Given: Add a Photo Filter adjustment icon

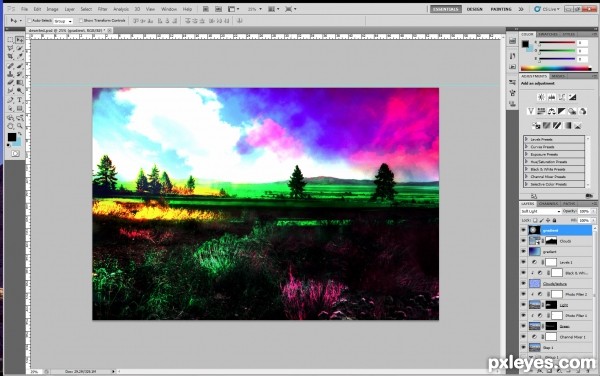Looking at the screenshot, I should tap(572, 111).
